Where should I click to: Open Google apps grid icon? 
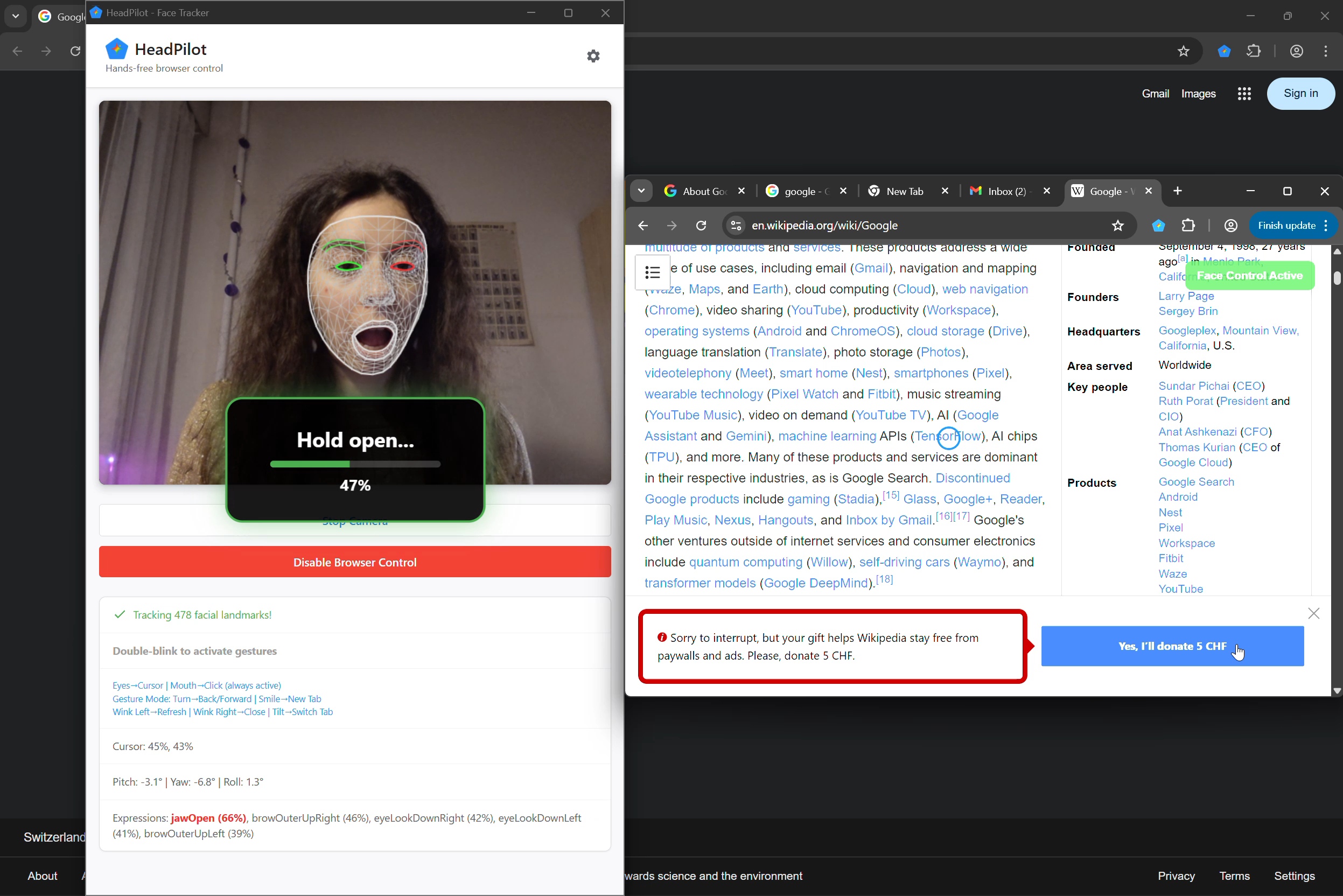pyautogui.click(x=1244, y=94)
